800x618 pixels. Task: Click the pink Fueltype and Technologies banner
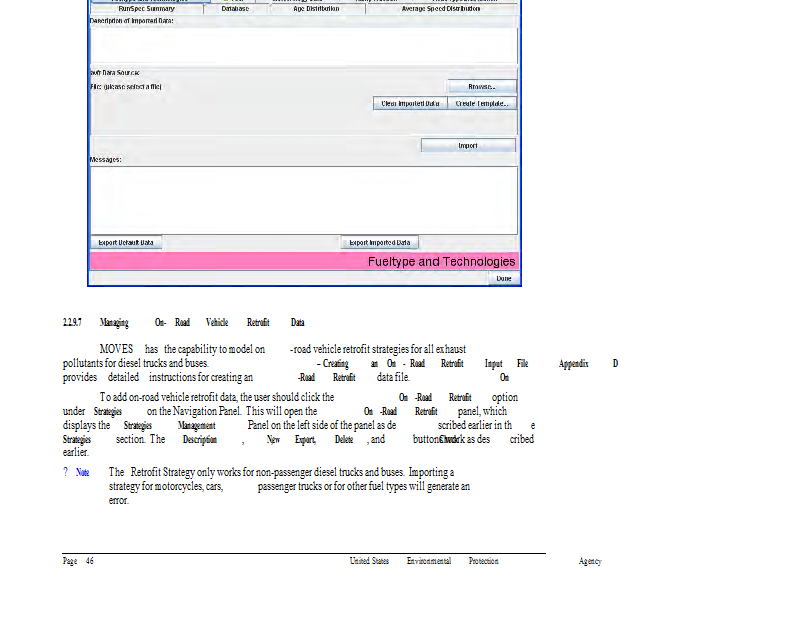tap(303, 261)
